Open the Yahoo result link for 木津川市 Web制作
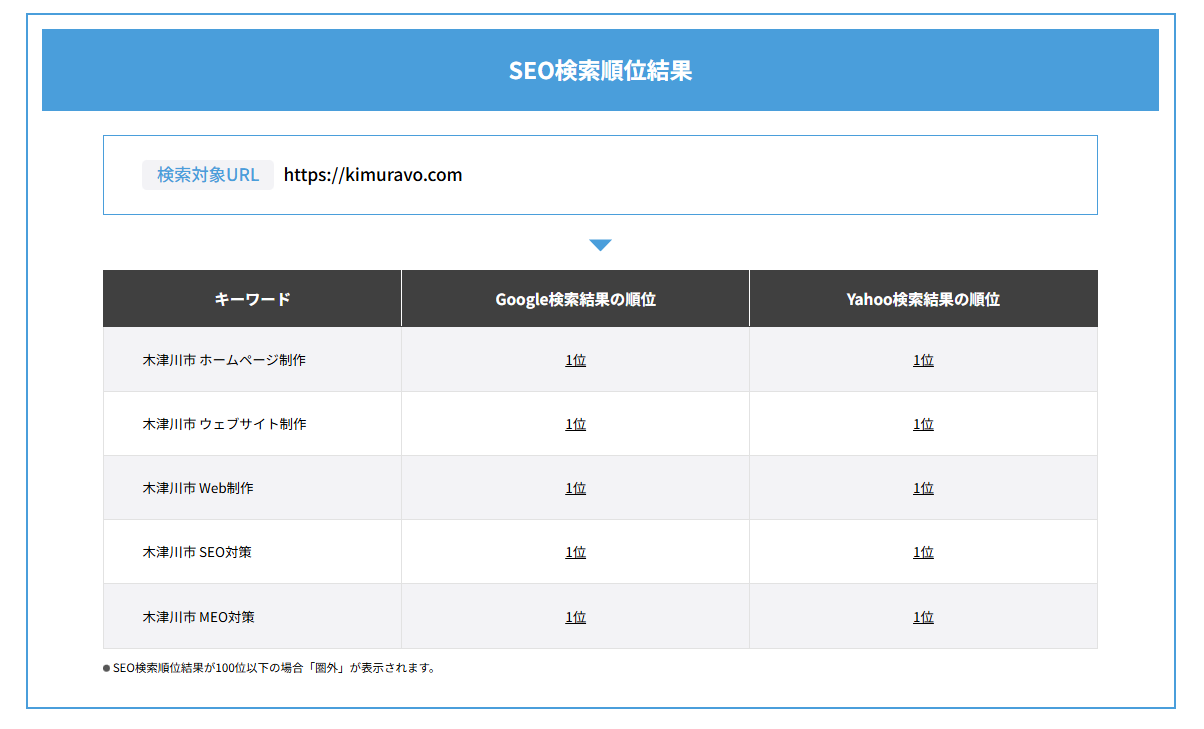The height and width of the screenshot is (729, 1204). pyautogui.click(x=922, y=487)
